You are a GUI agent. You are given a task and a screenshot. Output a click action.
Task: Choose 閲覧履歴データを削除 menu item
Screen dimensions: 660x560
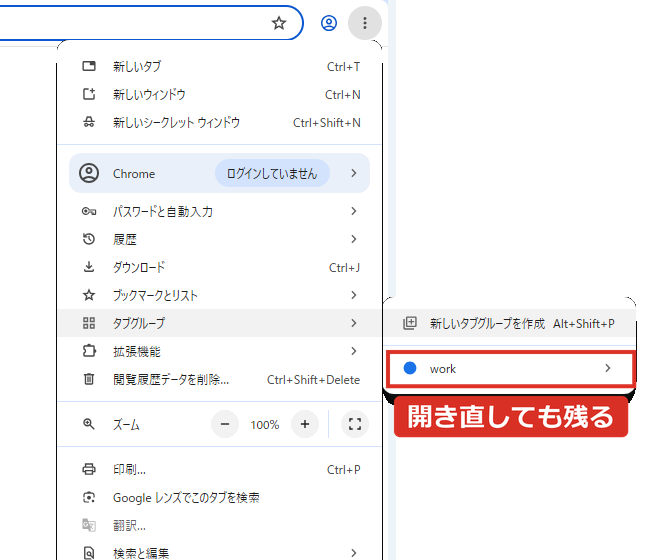click(x=220, y=379)
